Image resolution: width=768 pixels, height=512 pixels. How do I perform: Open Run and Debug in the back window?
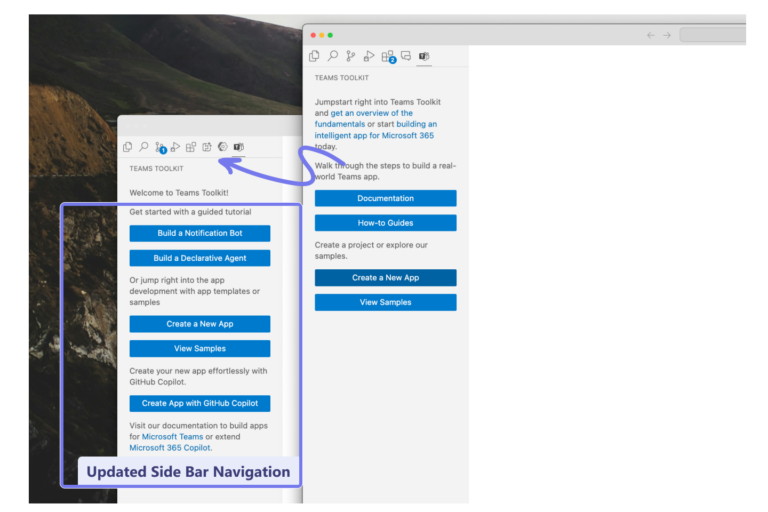(x=175, y=147)
